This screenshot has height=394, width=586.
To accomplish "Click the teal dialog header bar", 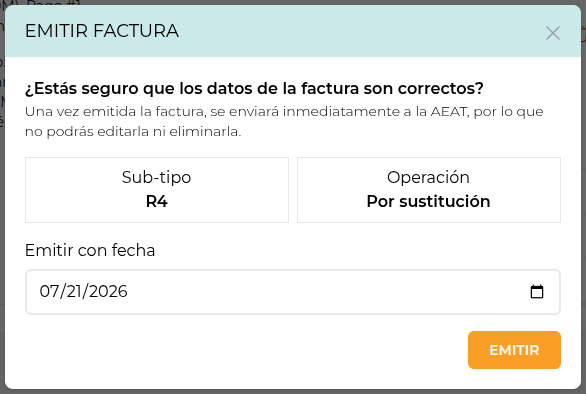I will [x=293, y=31].
